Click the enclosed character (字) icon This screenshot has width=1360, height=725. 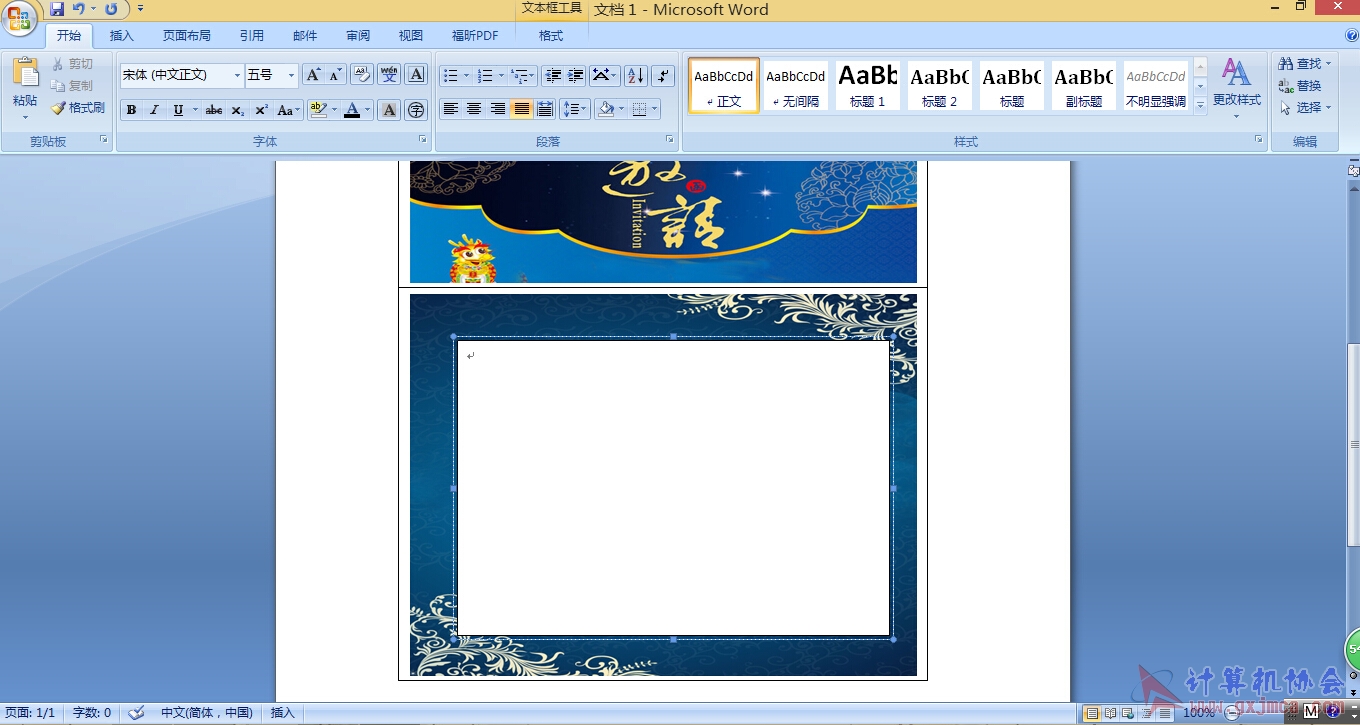(417, 110)
